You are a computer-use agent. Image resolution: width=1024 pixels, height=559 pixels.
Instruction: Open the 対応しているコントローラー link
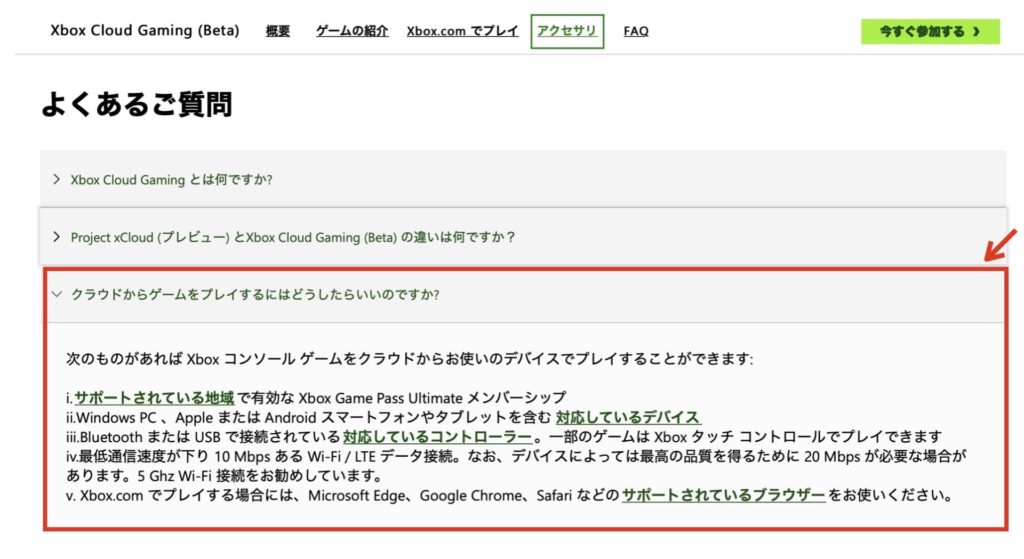pos(436,436)
